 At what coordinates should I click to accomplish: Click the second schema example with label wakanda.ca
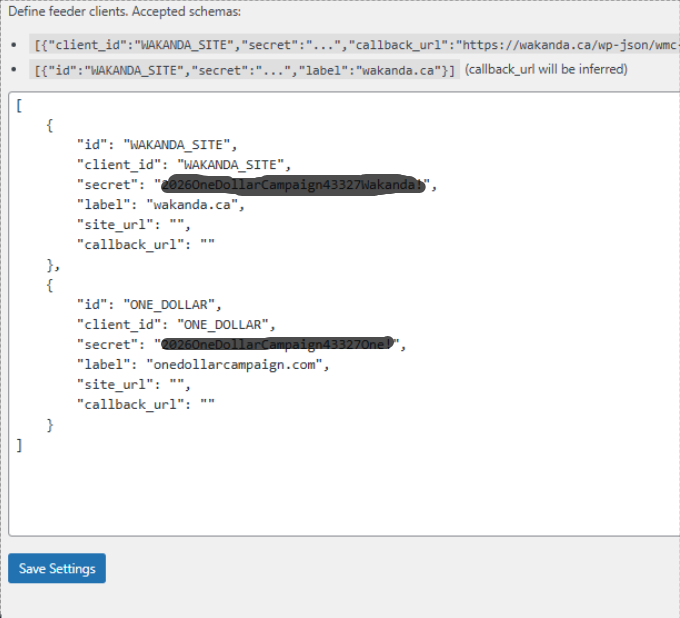click(x=244, y=70)
